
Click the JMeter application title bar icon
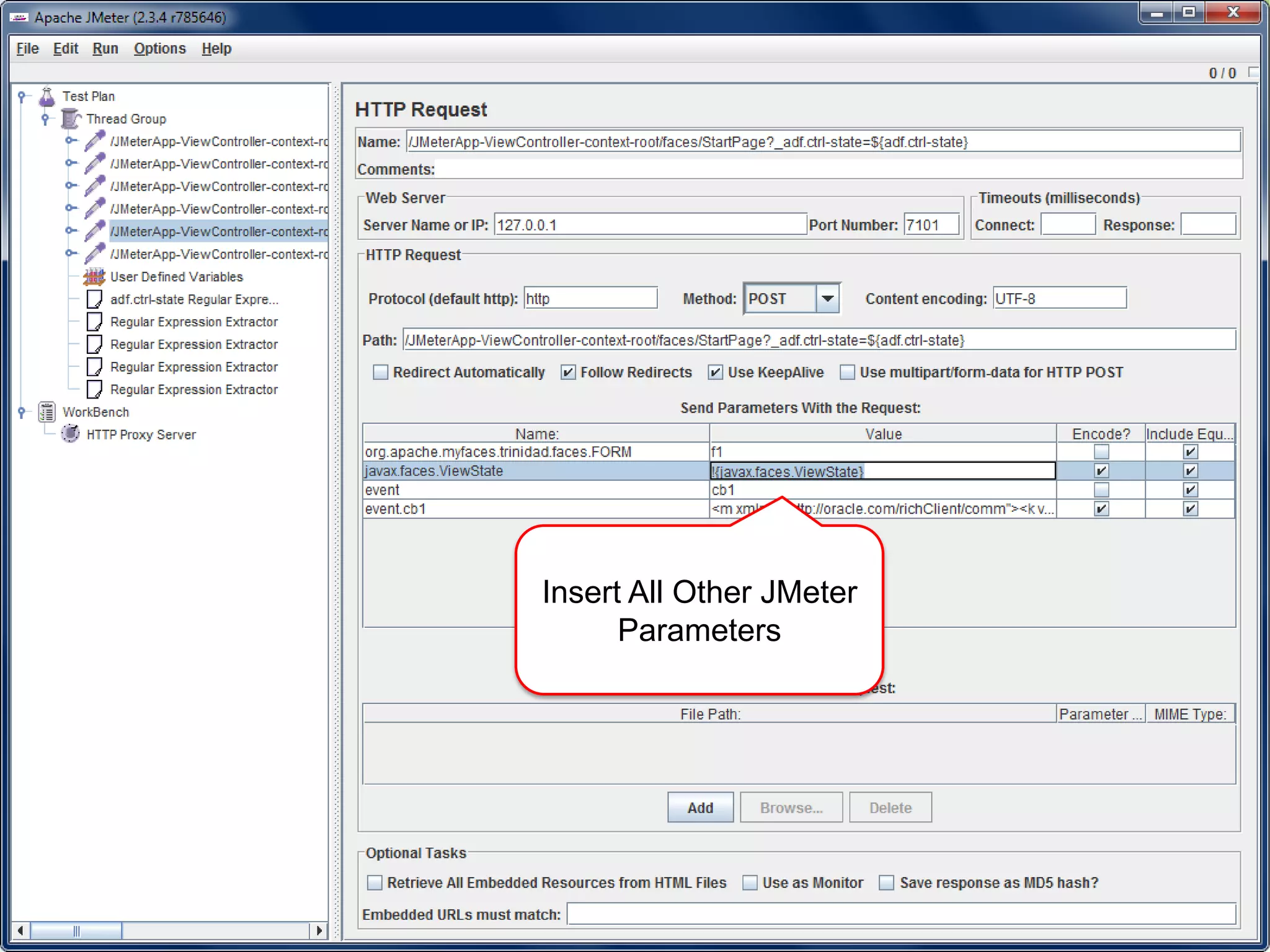point(19,17)
